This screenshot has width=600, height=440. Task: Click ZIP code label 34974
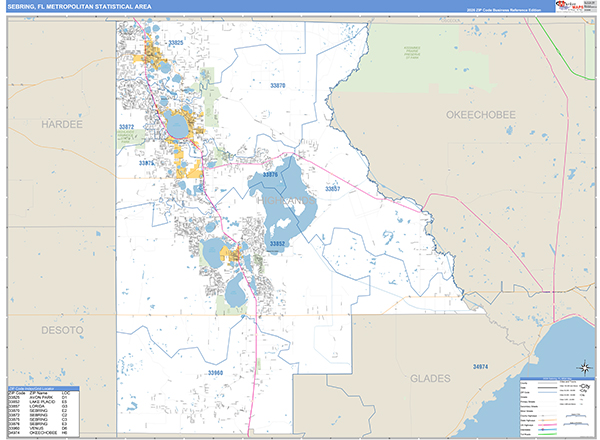click(x=480, y=367)
